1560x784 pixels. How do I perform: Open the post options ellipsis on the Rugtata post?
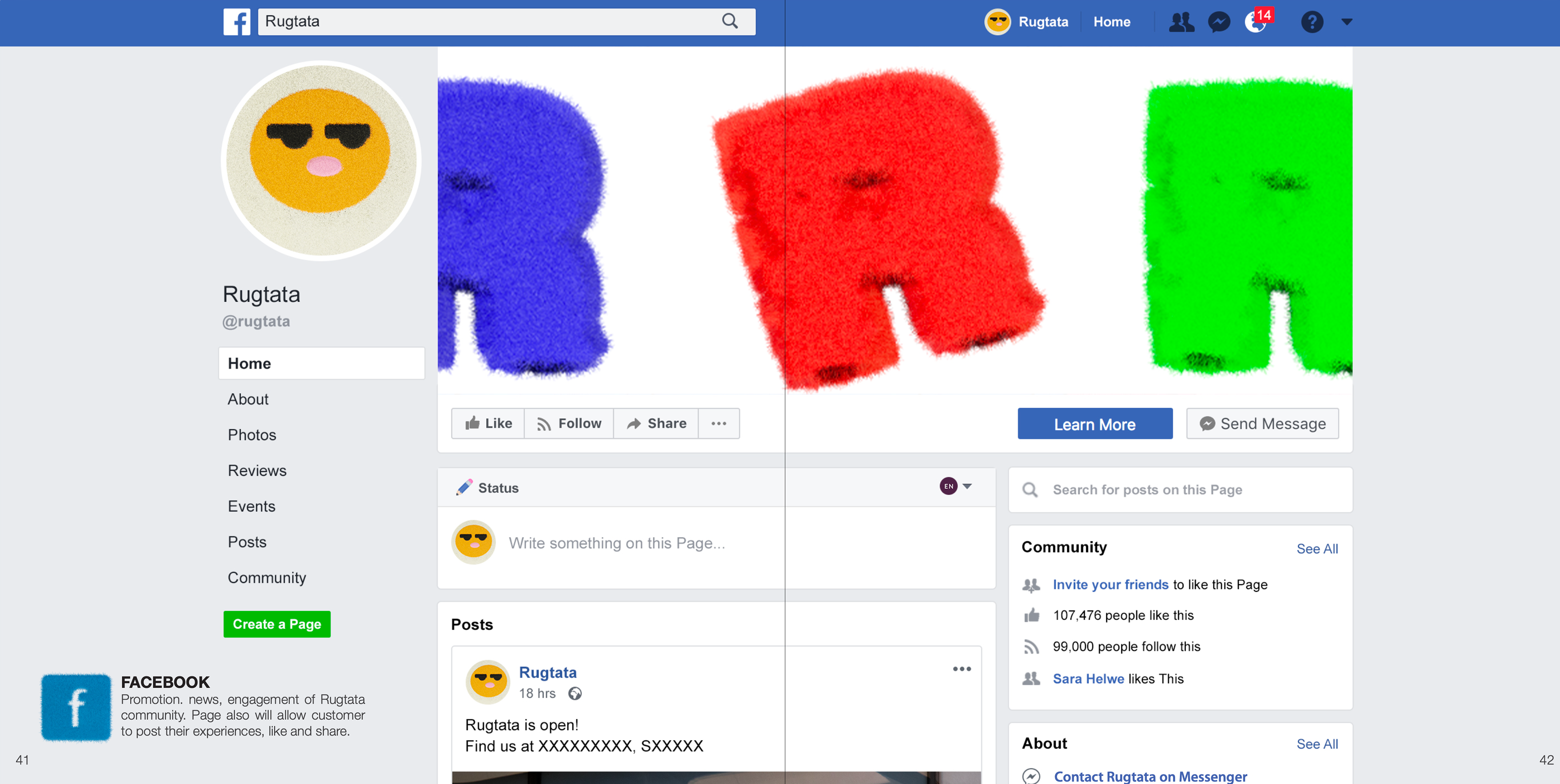click(x=962, y=669)
